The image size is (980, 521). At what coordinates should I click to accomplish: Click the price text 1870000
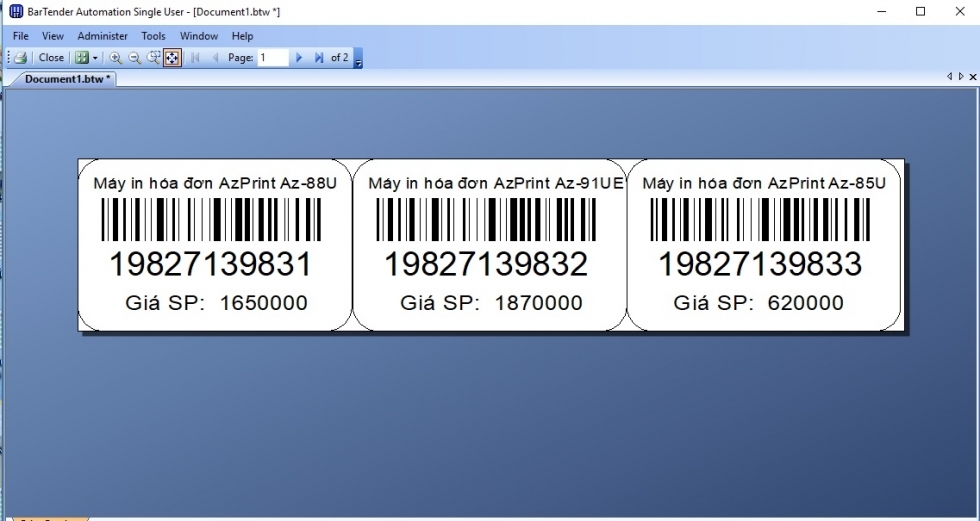[x=539, y=303]
